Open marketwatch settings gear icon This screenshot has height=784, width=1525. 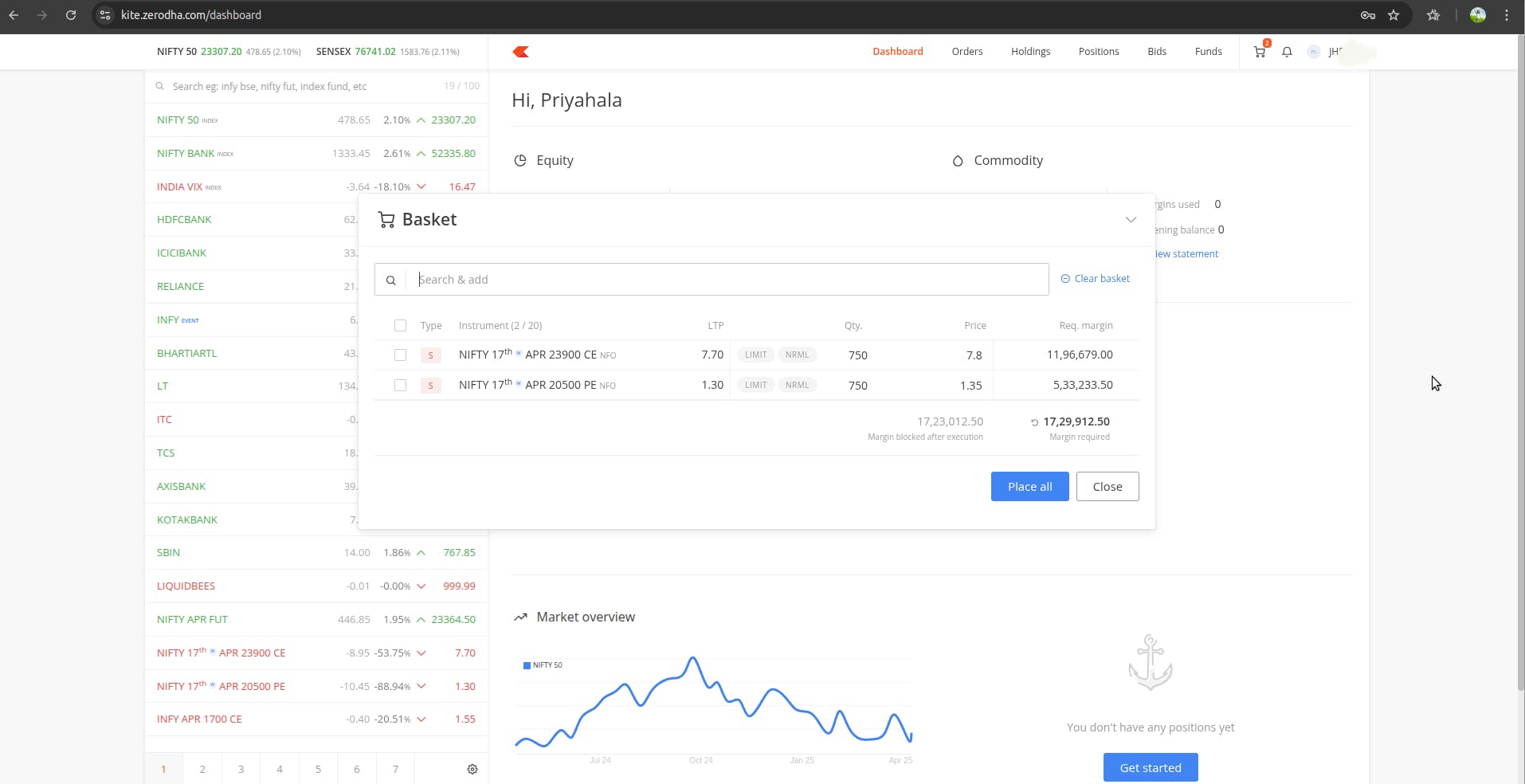472,769
